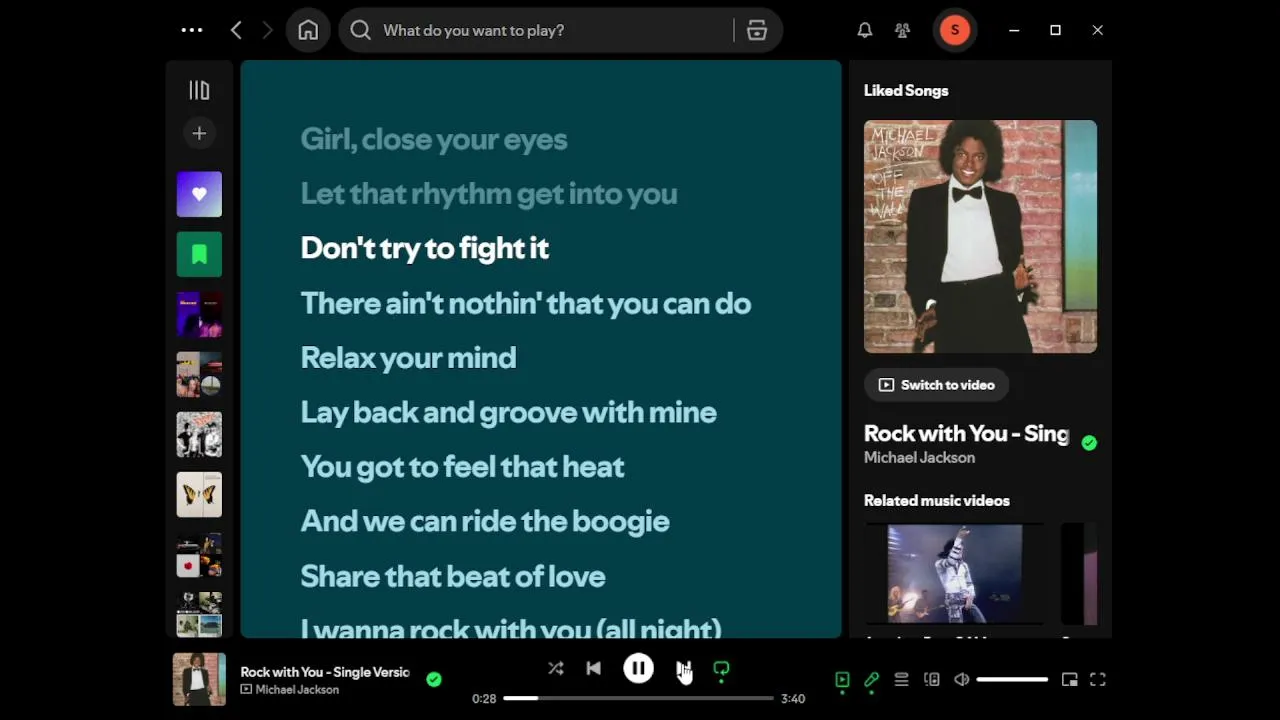
Task: Create a playlist with the plus icon
Action: click(199, 133)
